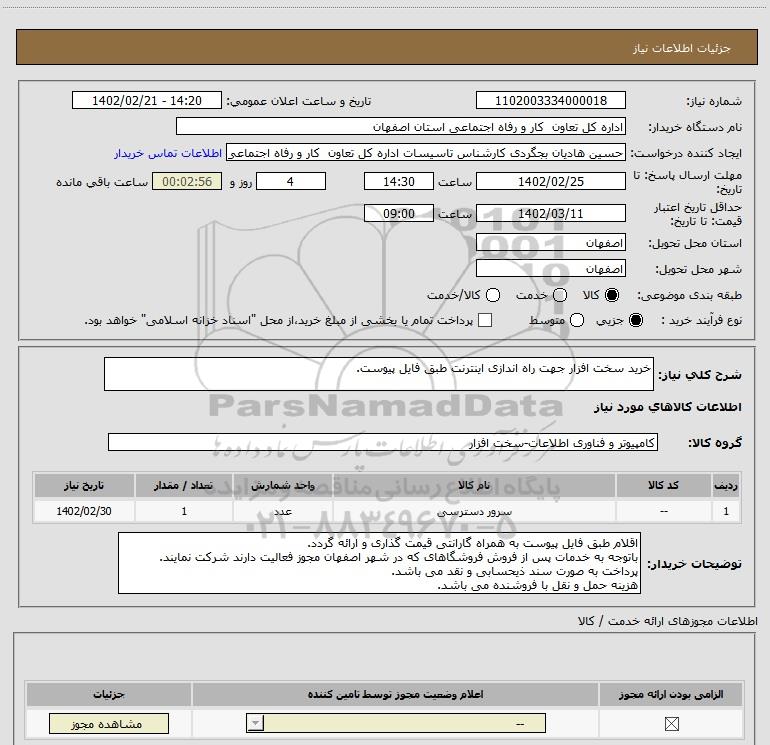This screenshot has width=770, height=745.
Task: Click the تعداد / مقدار column header
Action: point(184,485)
